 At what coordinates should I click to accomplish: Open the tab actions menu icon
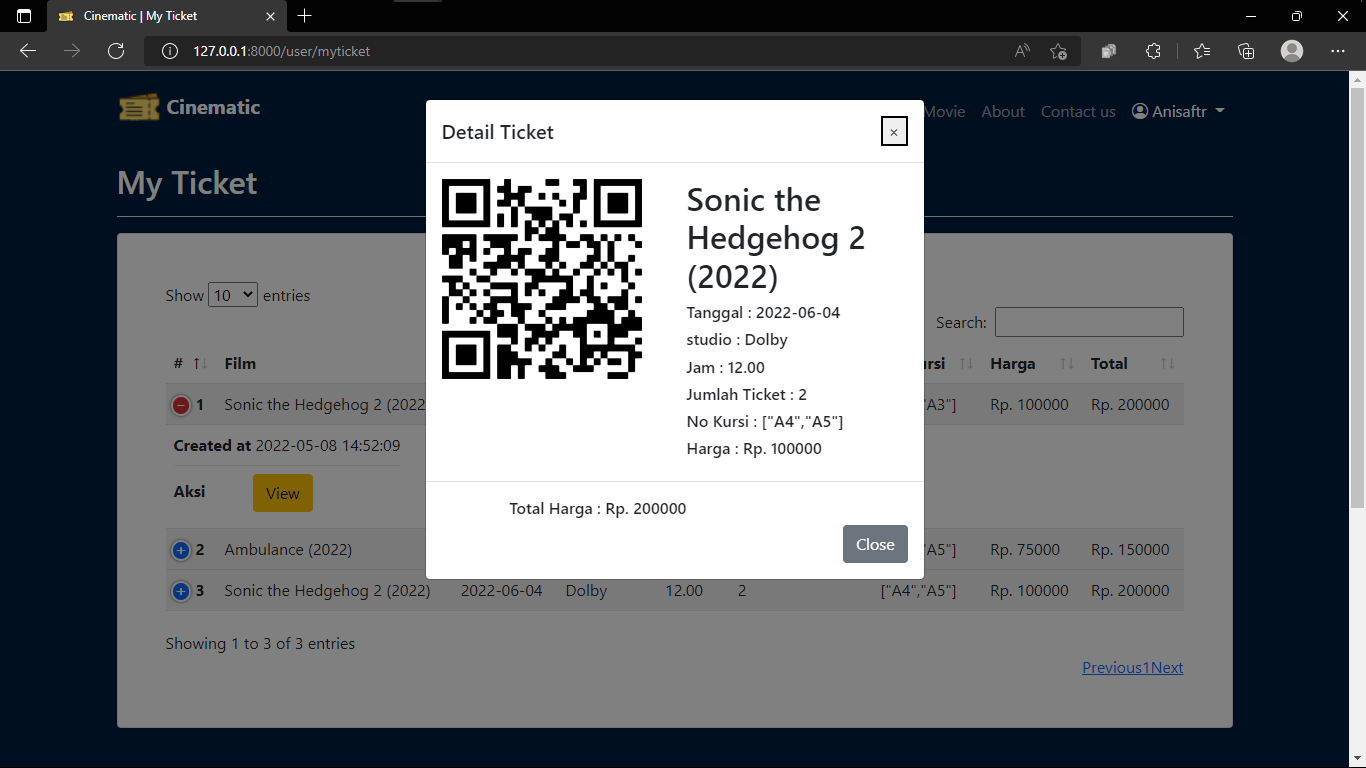[24, 16]
